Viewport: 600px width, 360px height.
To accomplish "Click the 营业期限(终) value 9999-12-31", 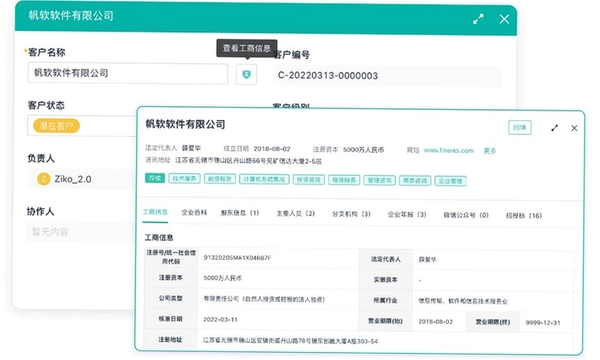I will [543, 323].
